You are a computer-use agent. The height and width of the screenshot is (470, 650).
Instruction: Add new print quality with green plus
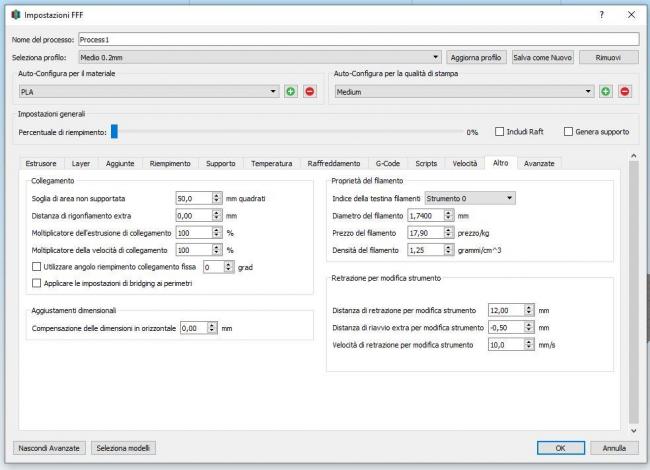coord(606,92)
